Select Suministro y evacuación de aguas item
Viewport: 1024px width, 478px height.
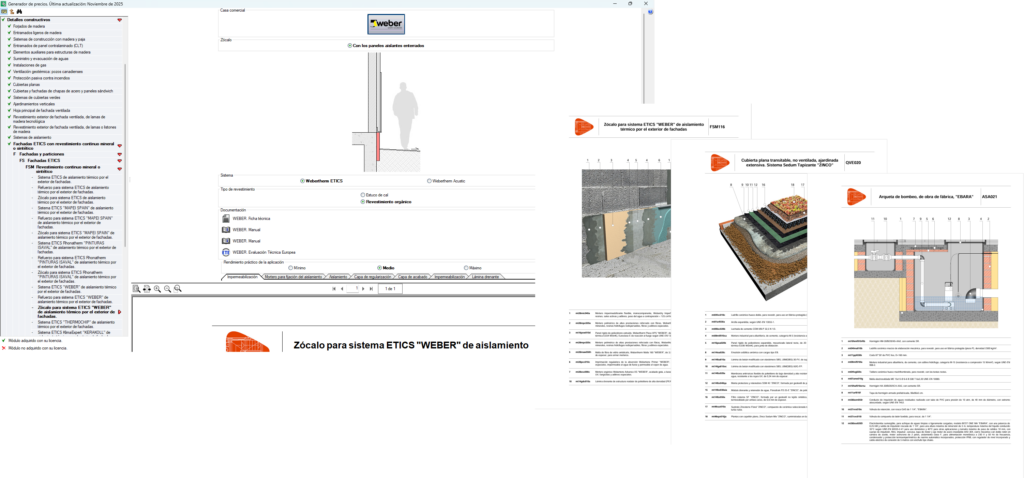pyautogui.click(x=41, y=59)
